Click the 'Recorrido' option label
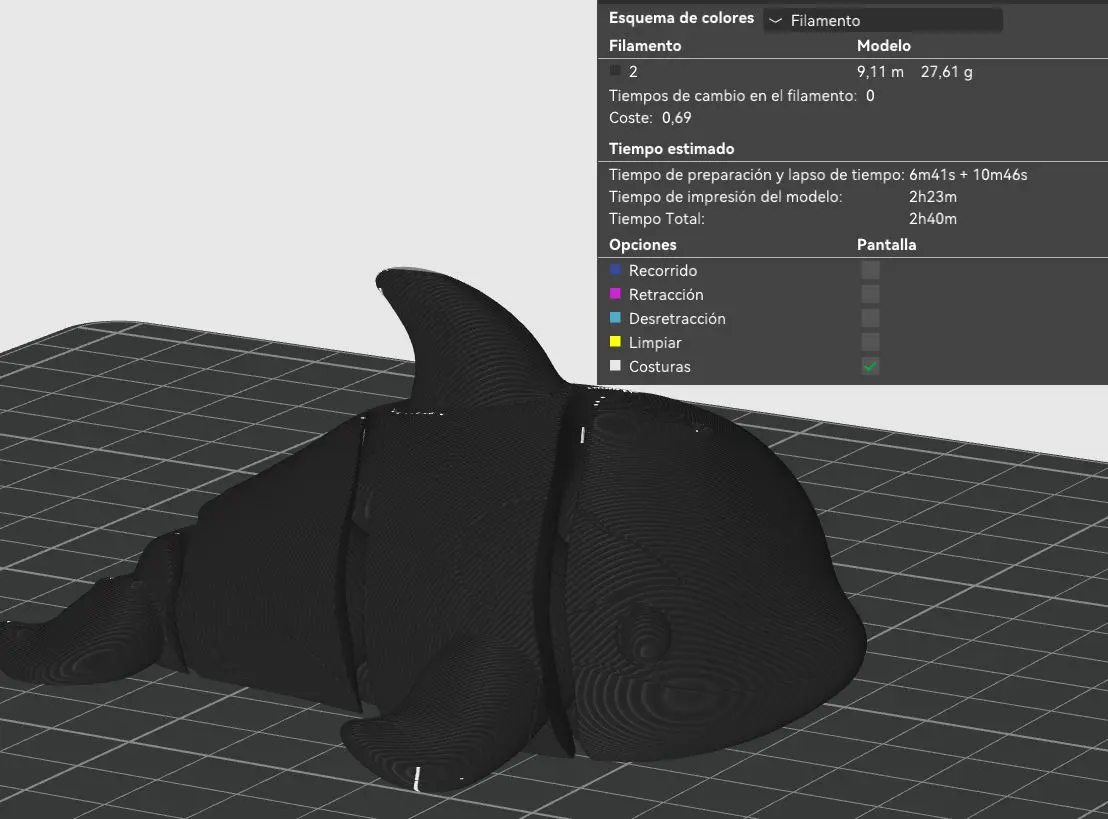 [663, 271]
